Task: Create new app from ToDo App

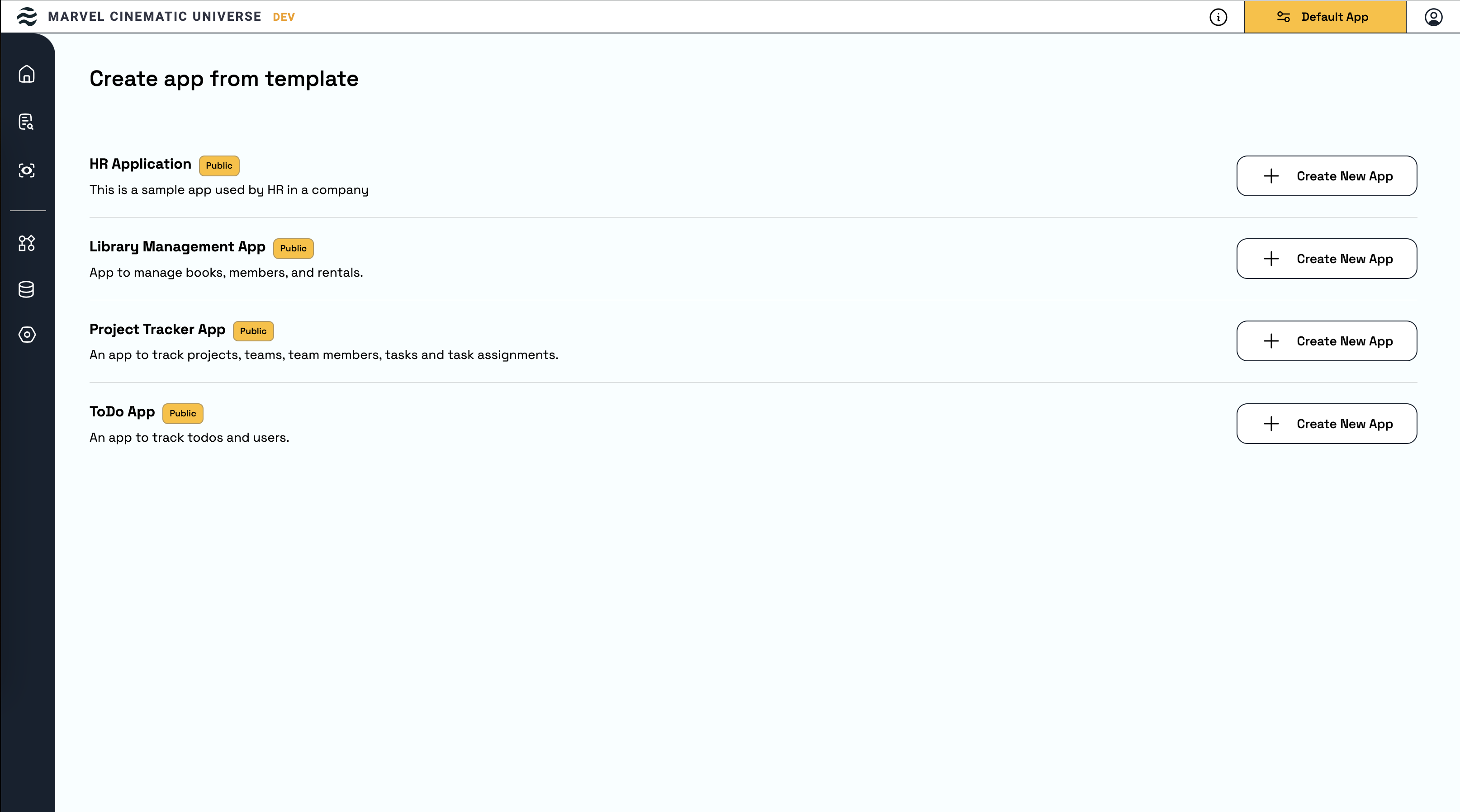Action: click(1326, 424)
